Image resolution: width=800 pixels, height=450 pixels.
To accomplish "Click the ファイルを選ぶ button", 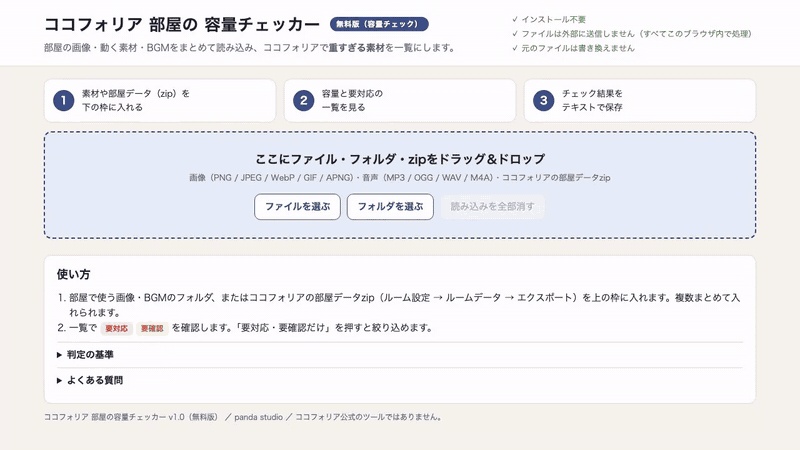I will point(297,207).
